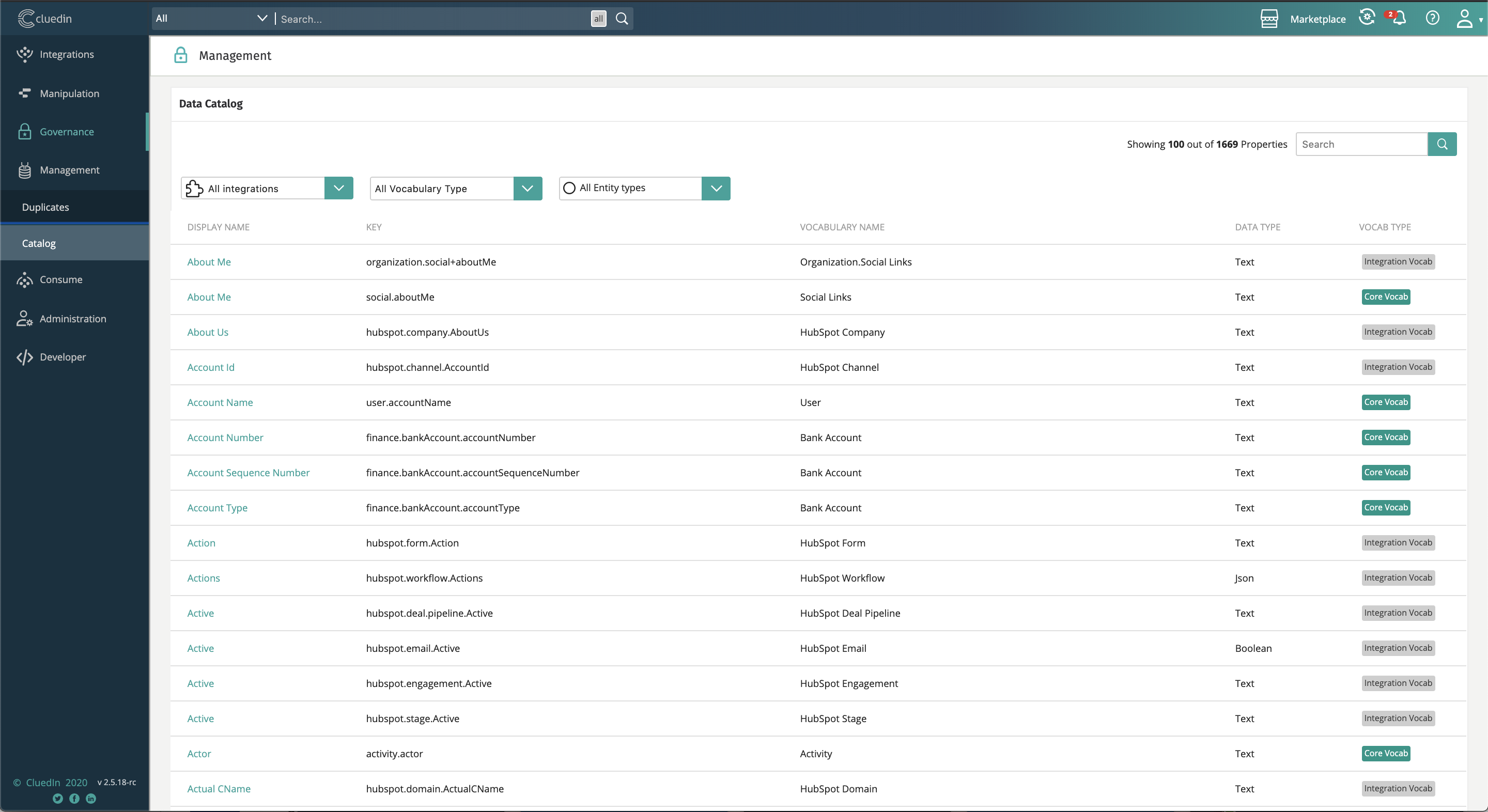The image size is (1488, 812).
Task: Open Actor property link
Action: coord(199,754)
